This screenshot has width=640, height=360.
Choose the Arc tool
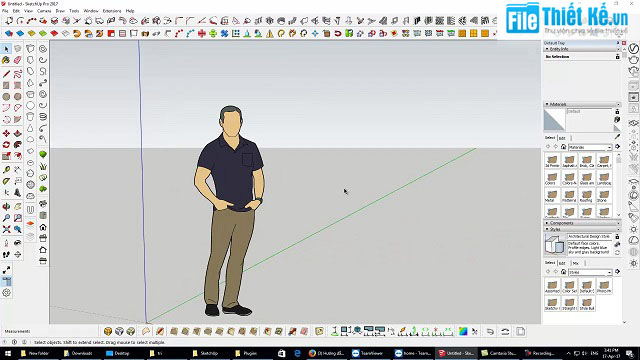coord(6,108)
